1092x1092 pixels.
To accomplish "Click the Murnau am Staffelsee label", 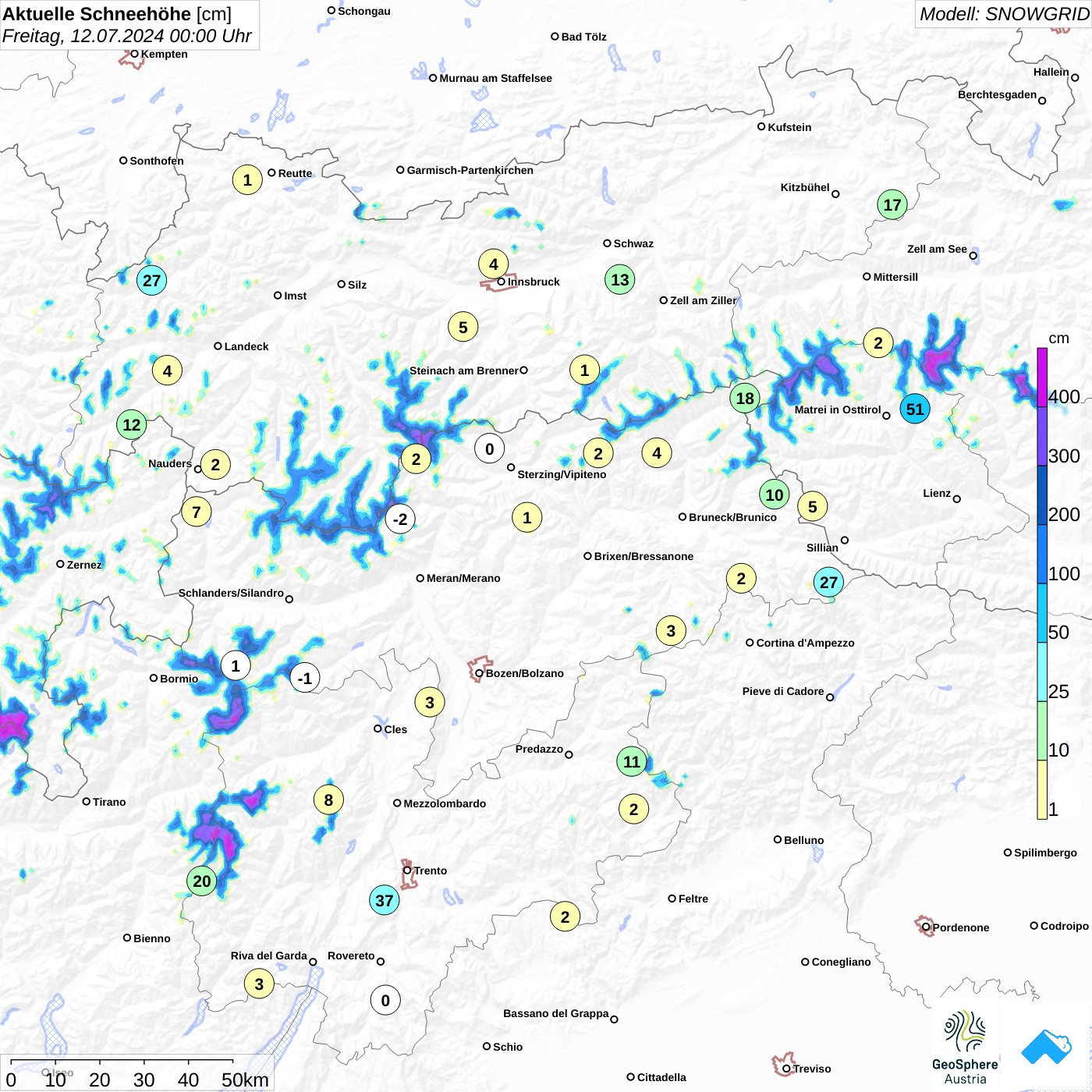I will [495, 78].
